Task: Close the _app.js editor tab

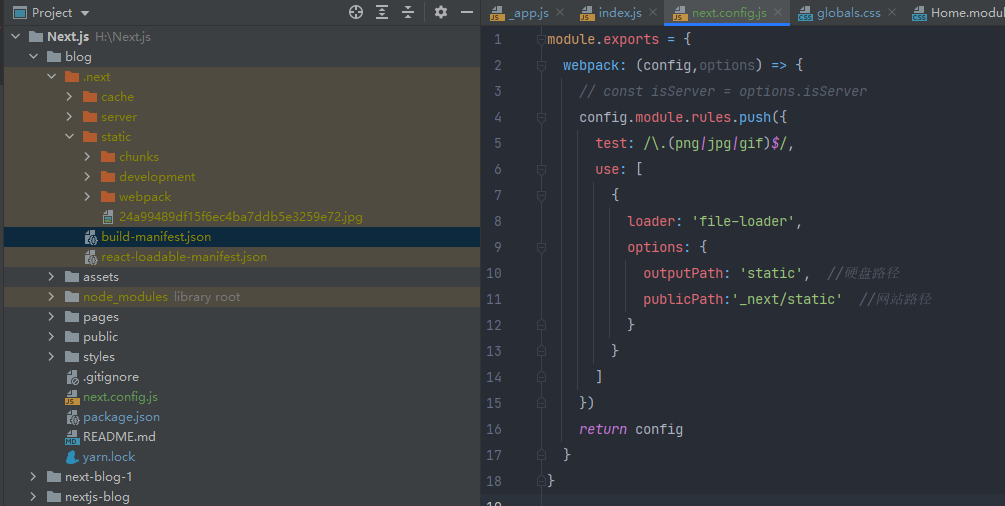Action: click(560, 13)
